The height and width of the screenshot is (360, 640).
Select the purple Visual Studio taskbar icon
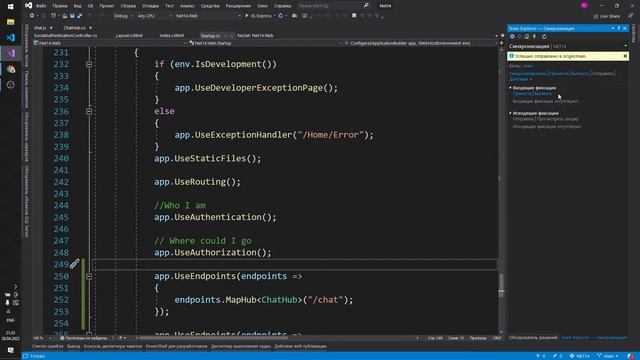click(x=11, y=53)
